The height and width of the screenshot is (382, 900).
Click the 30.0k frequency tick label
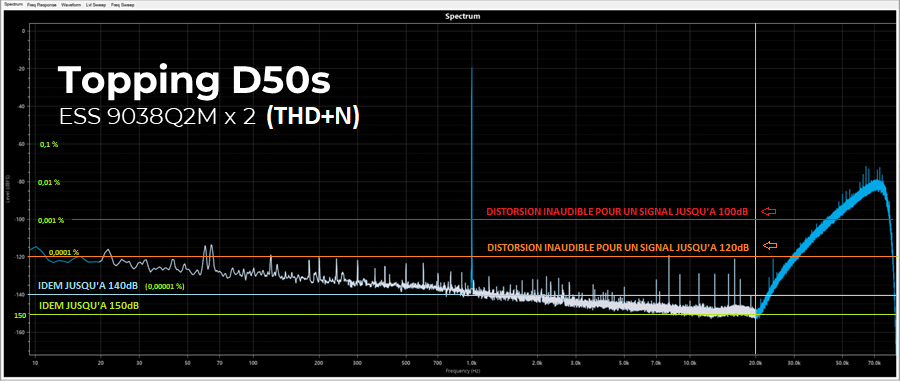[x=794, y=364]
